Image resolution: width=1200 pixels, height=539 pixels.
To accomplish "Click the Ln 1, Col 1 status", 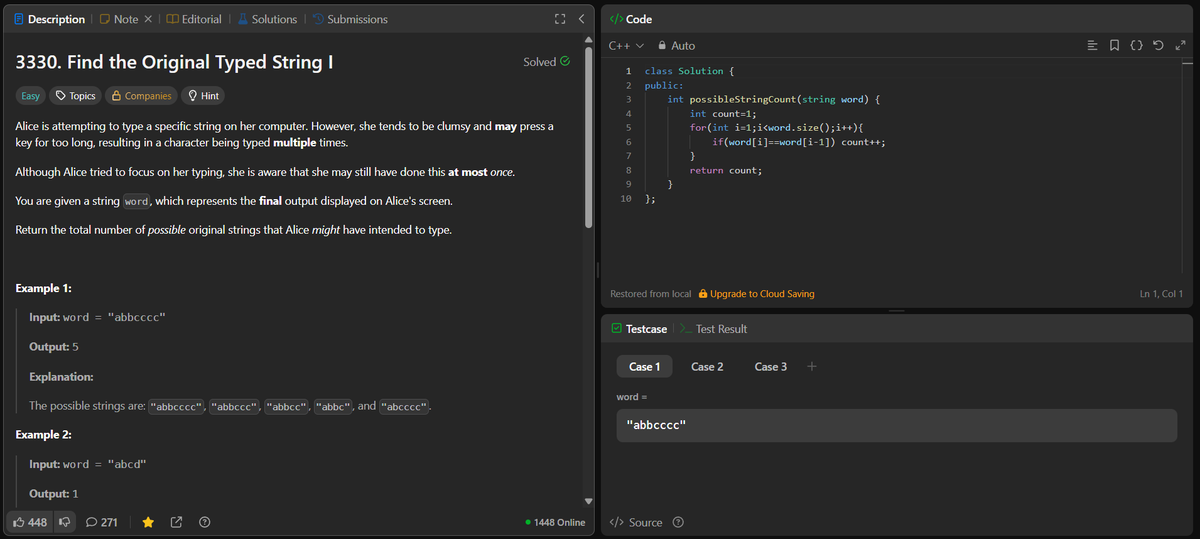I will (1161, 294).
